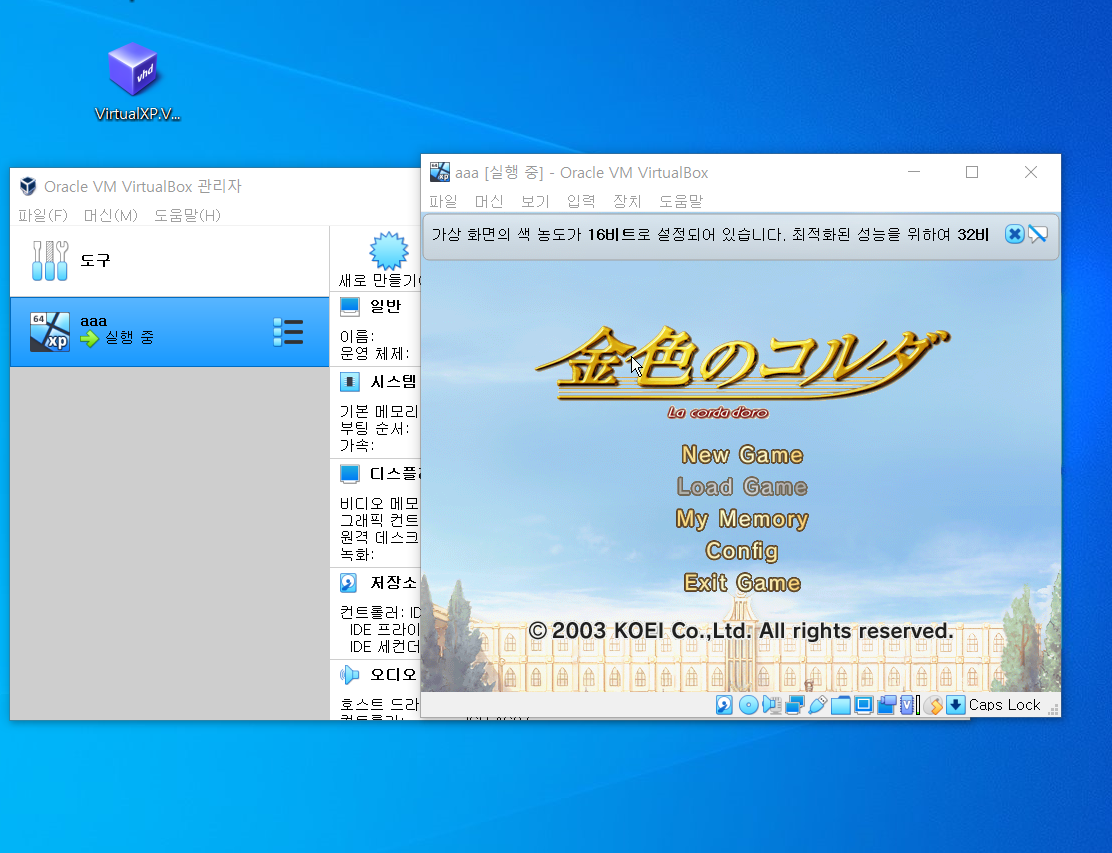Click the 저장소 section disk icon

pos(349,583)
